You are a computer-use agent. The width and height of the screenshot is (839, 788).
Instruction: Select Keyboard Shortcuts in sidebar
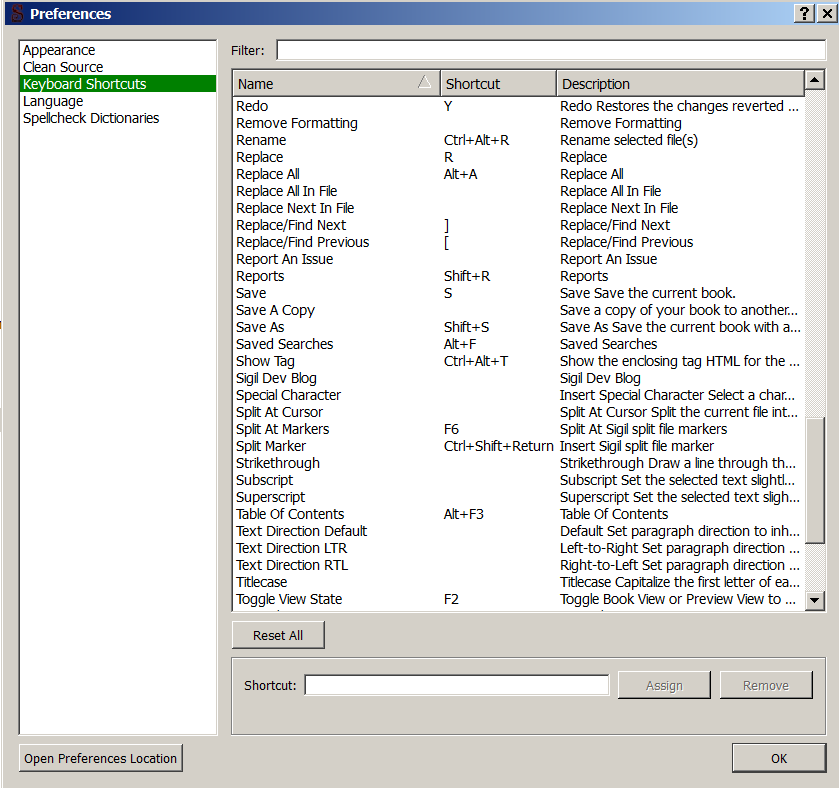point(118,84)
